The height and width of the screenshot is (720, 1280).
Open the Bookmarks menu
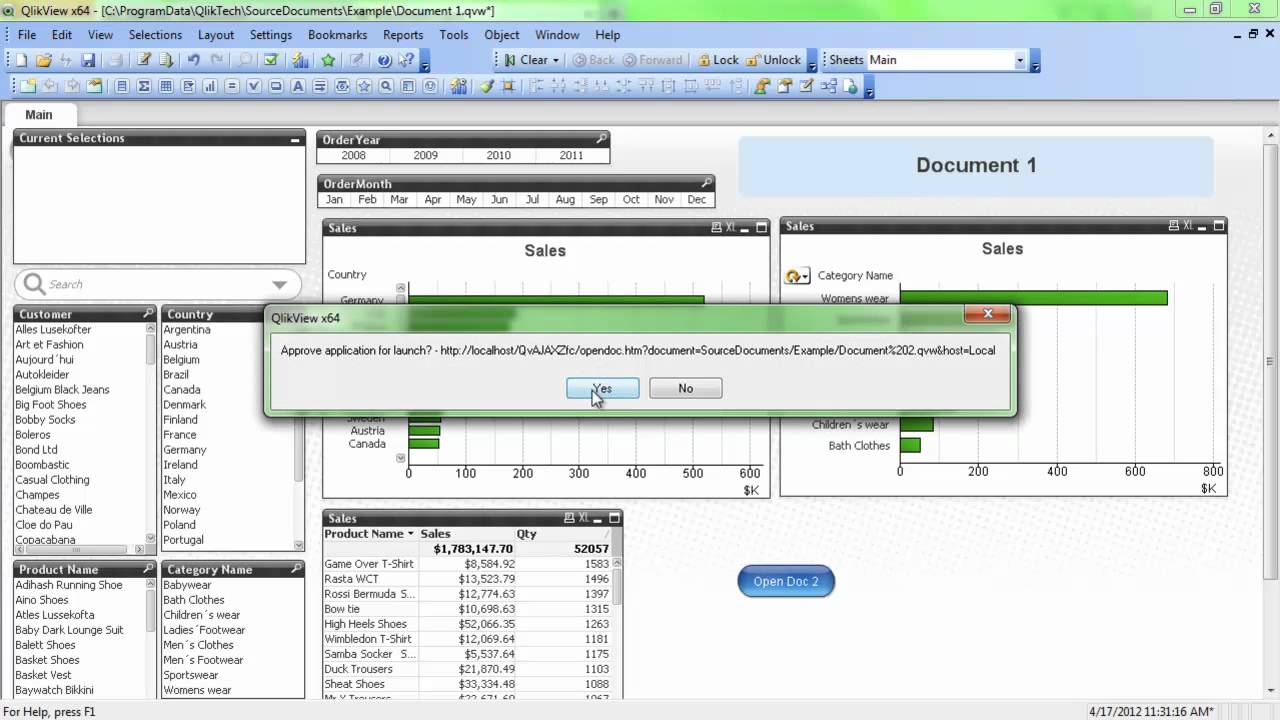(338, 34)
